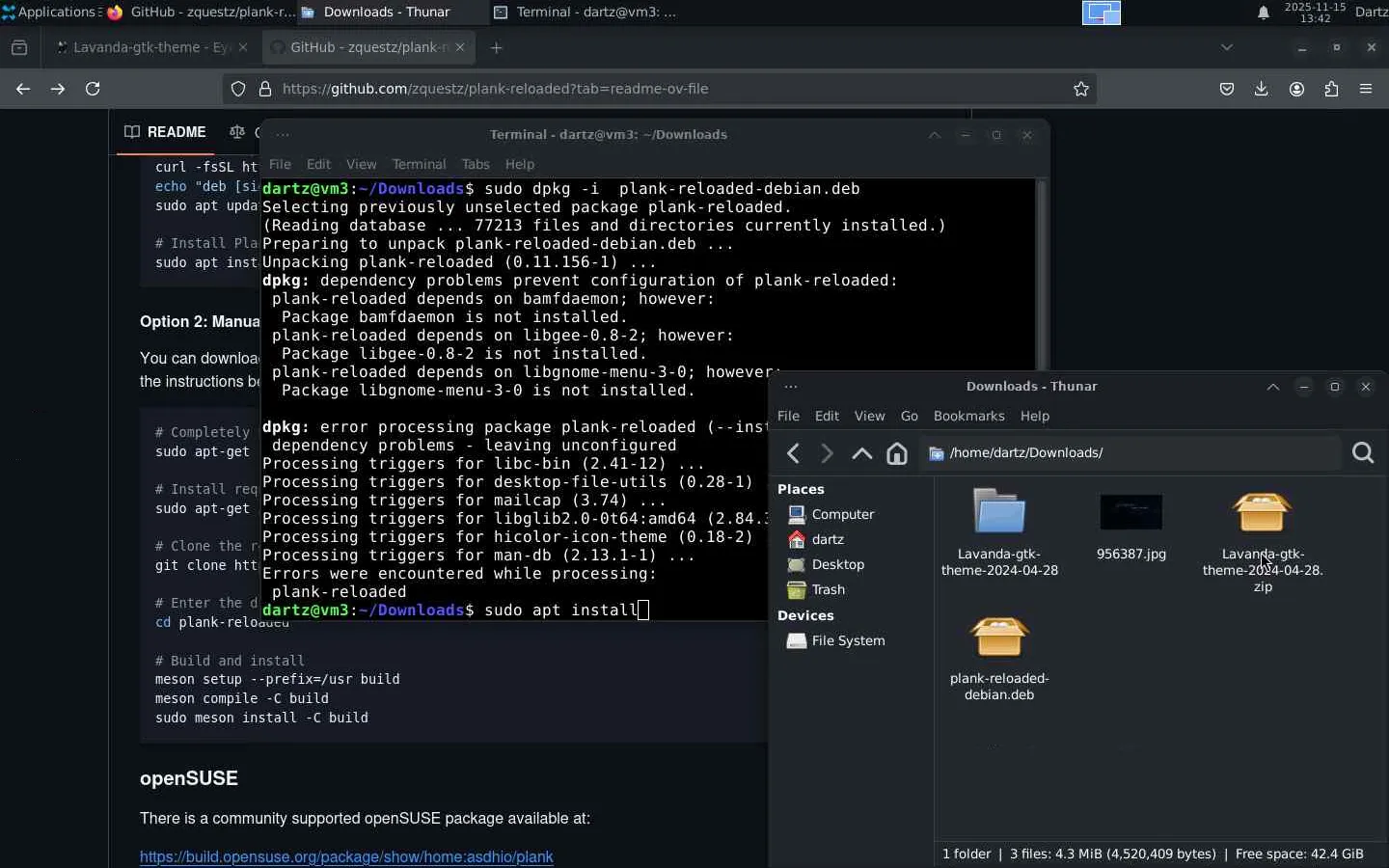Open parent folder in Thunar

(x=861, y=453)
